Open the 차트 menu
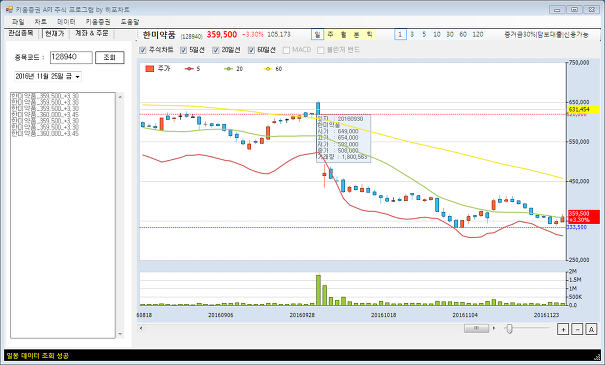 coord(41,22)
